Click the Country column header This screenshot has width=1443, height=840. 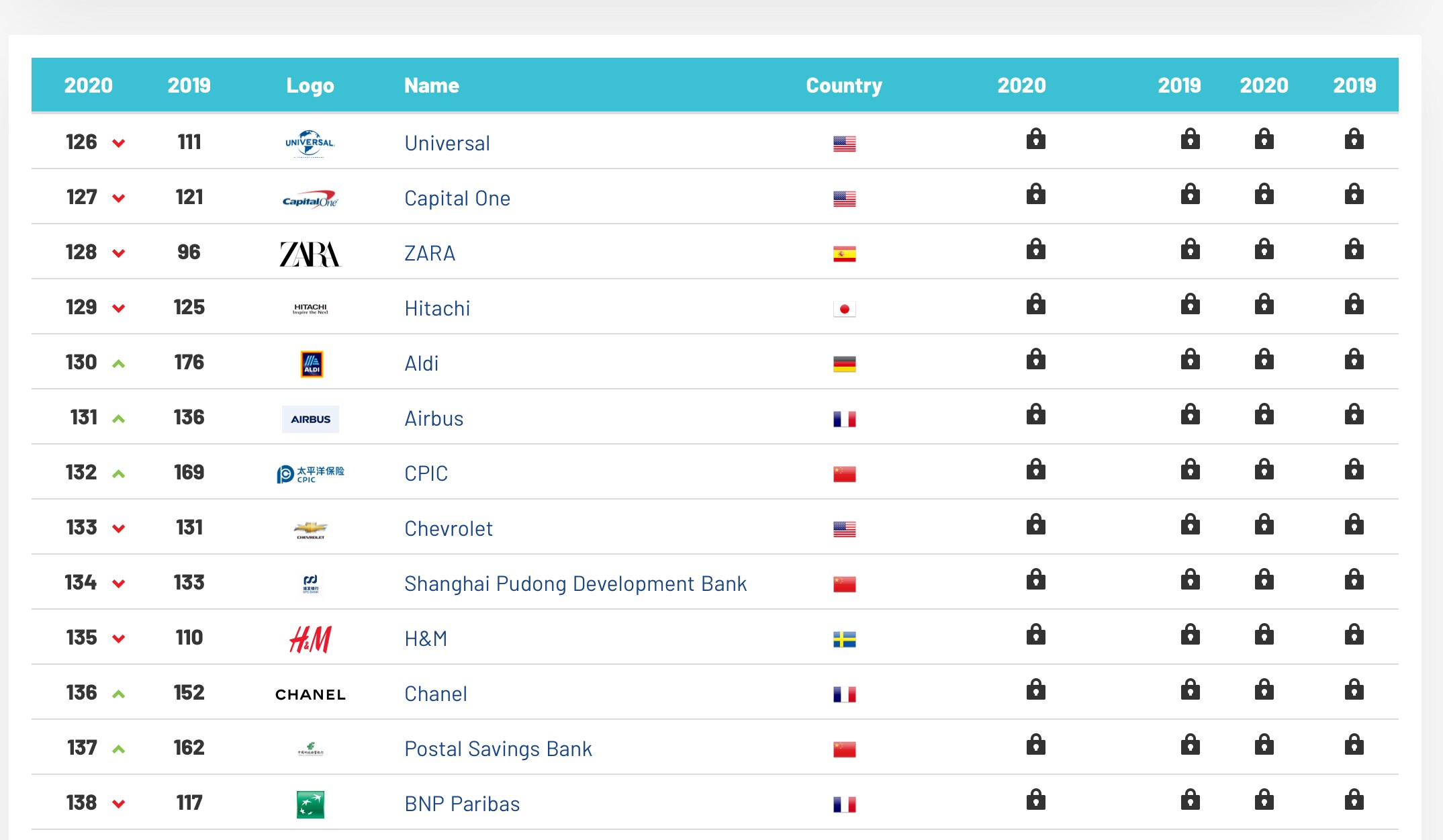(844, 85)
